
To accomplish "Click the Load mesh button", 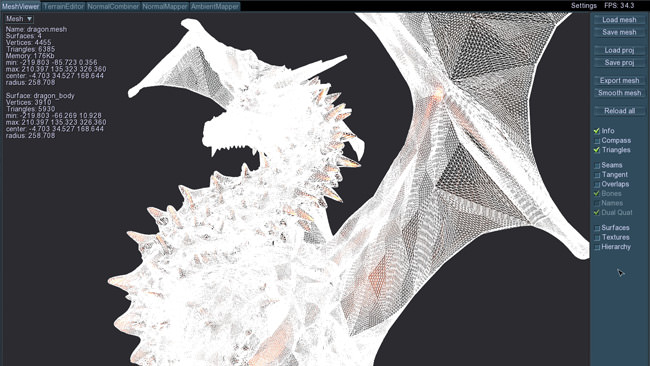I will [619, 19].
